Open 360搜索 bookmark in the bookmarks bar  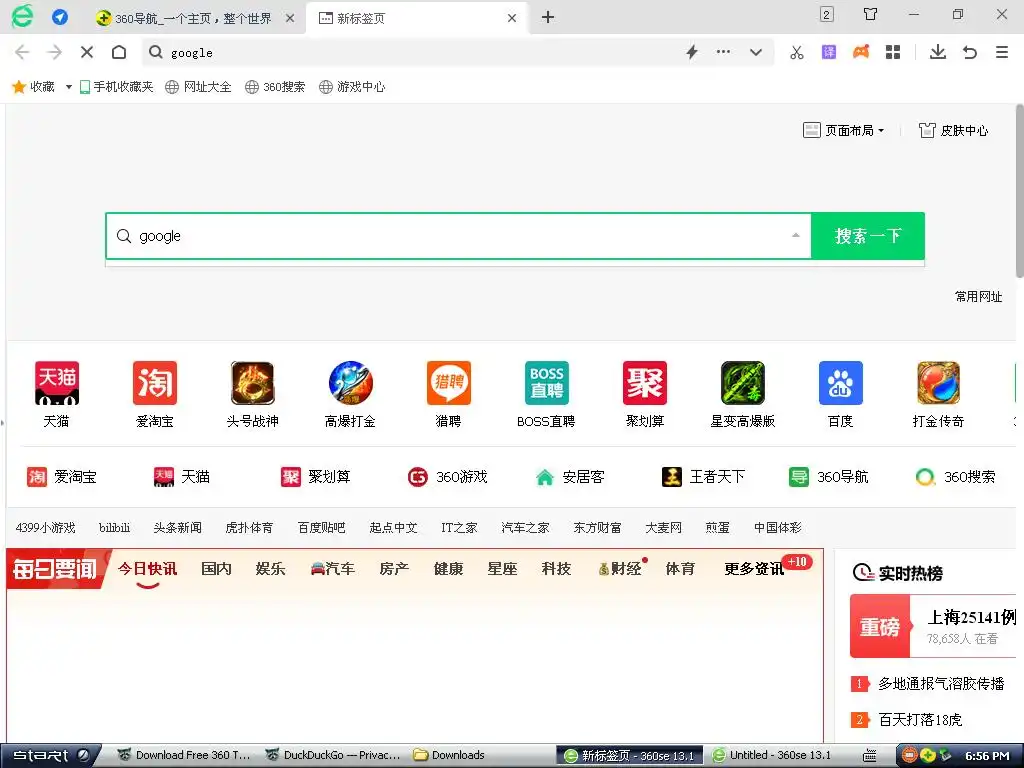click(275, 87)
